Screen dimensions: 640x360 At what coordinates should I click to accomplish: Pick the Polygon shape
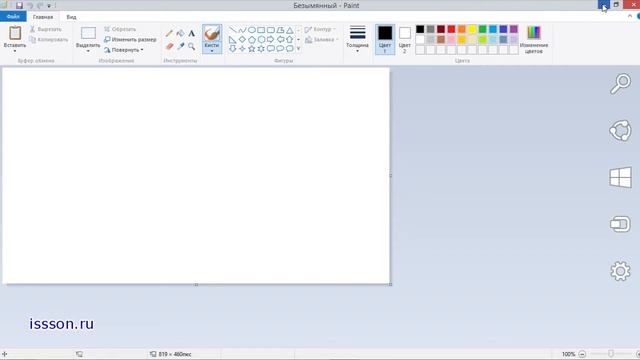pyautogui.click(x=280, y=30)
